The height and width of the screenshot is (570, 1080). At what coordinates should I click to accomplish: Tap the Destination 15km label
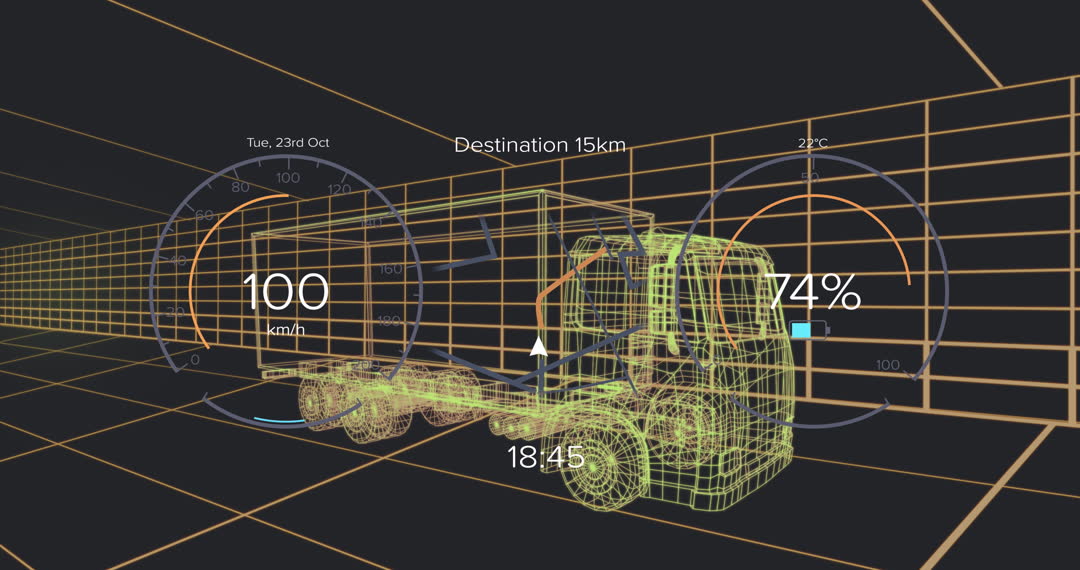click(540, 145)
